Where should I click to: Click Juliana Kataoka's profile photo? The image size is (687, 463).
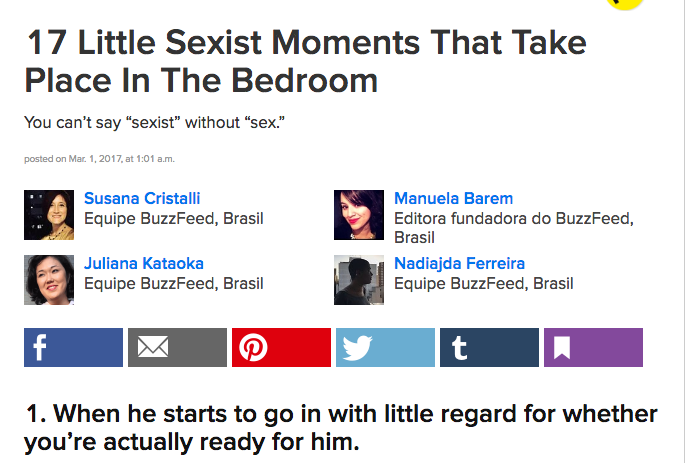(49, 280)
